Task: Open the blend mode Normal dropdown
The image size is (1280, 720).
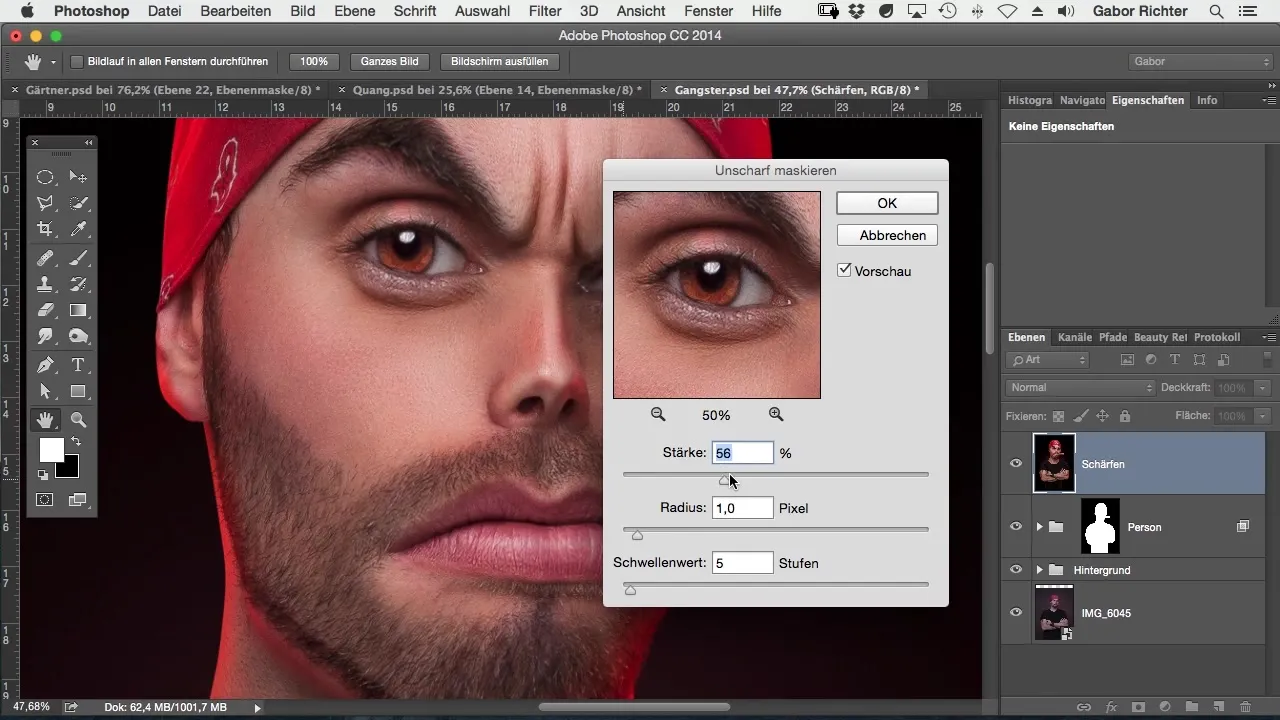Action: coord(1080,387)
